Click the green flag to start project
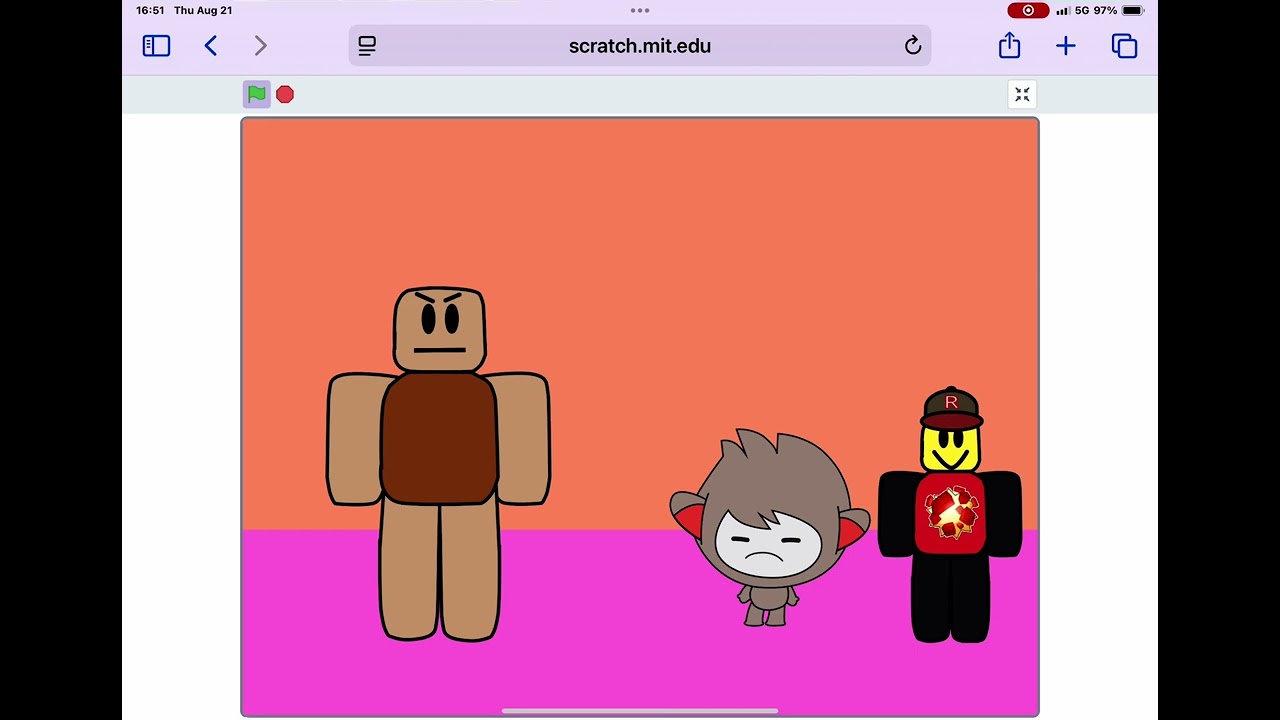This screenshot has height=720, width=1280. point(257,94)
